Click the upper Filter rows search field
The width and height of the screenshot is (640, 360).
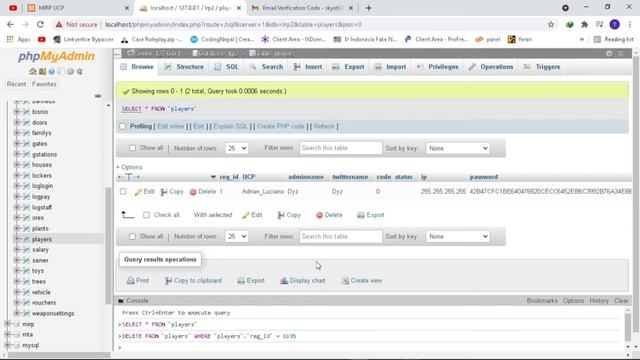340,148
